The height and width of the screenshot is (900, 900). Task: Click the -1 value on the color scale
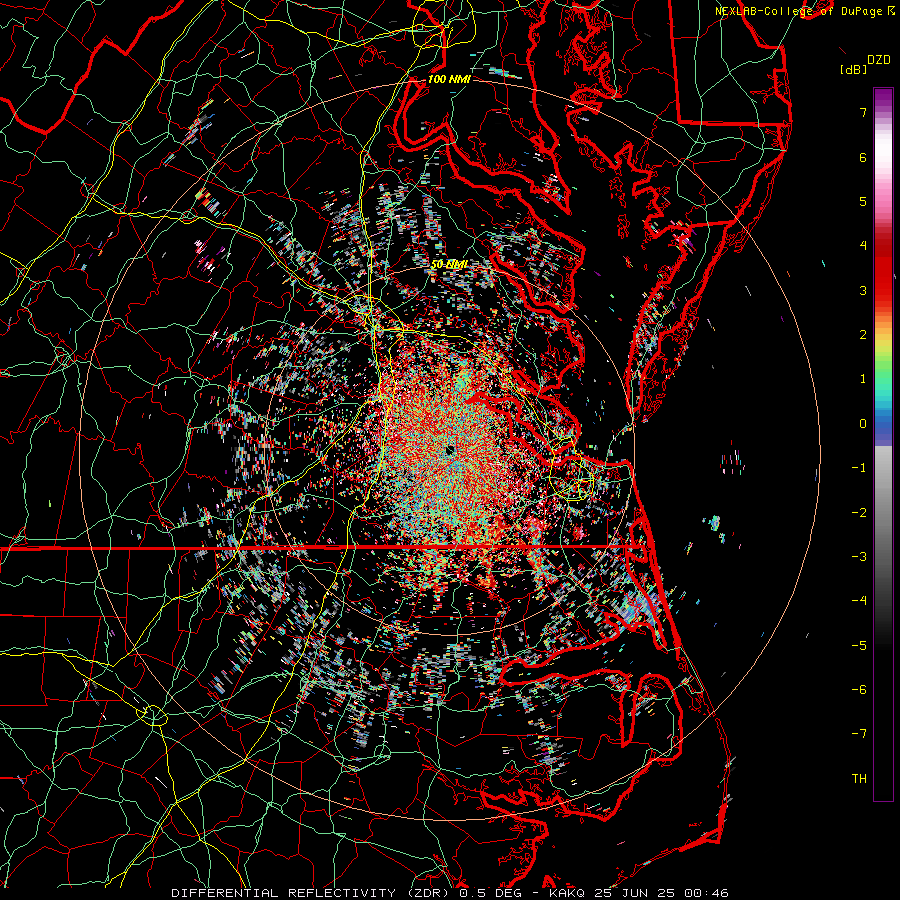tap(859, 468)
